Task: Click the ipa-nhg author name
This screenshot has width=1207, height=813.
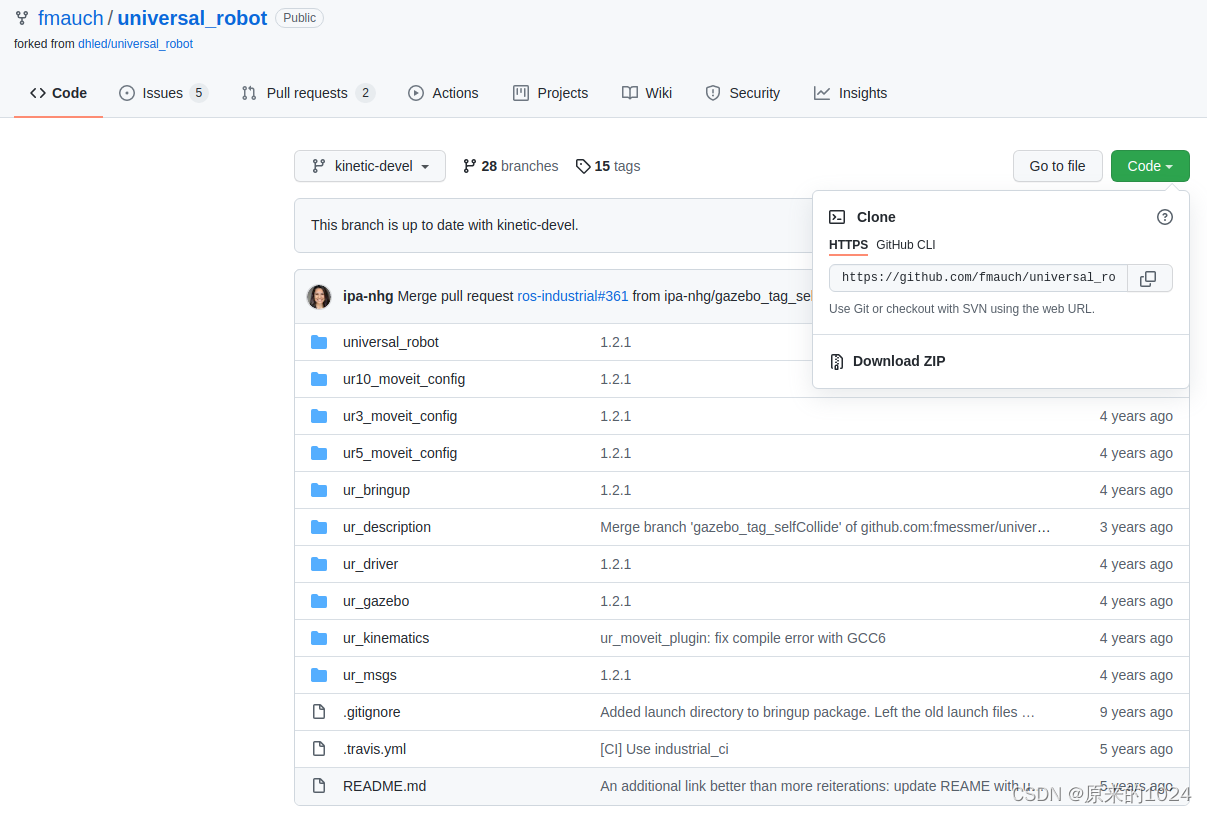Action: (x=368, y=296)
